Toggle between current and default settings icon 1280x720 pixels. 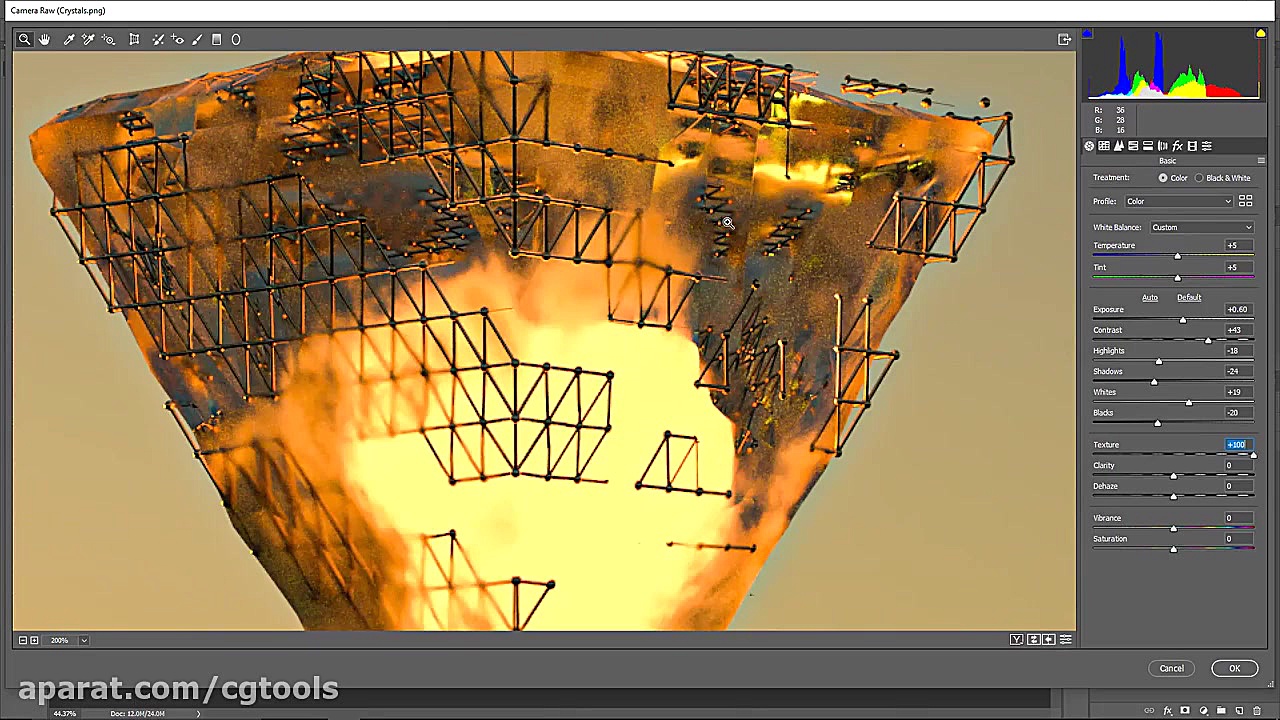click(x=1066, y=640)
